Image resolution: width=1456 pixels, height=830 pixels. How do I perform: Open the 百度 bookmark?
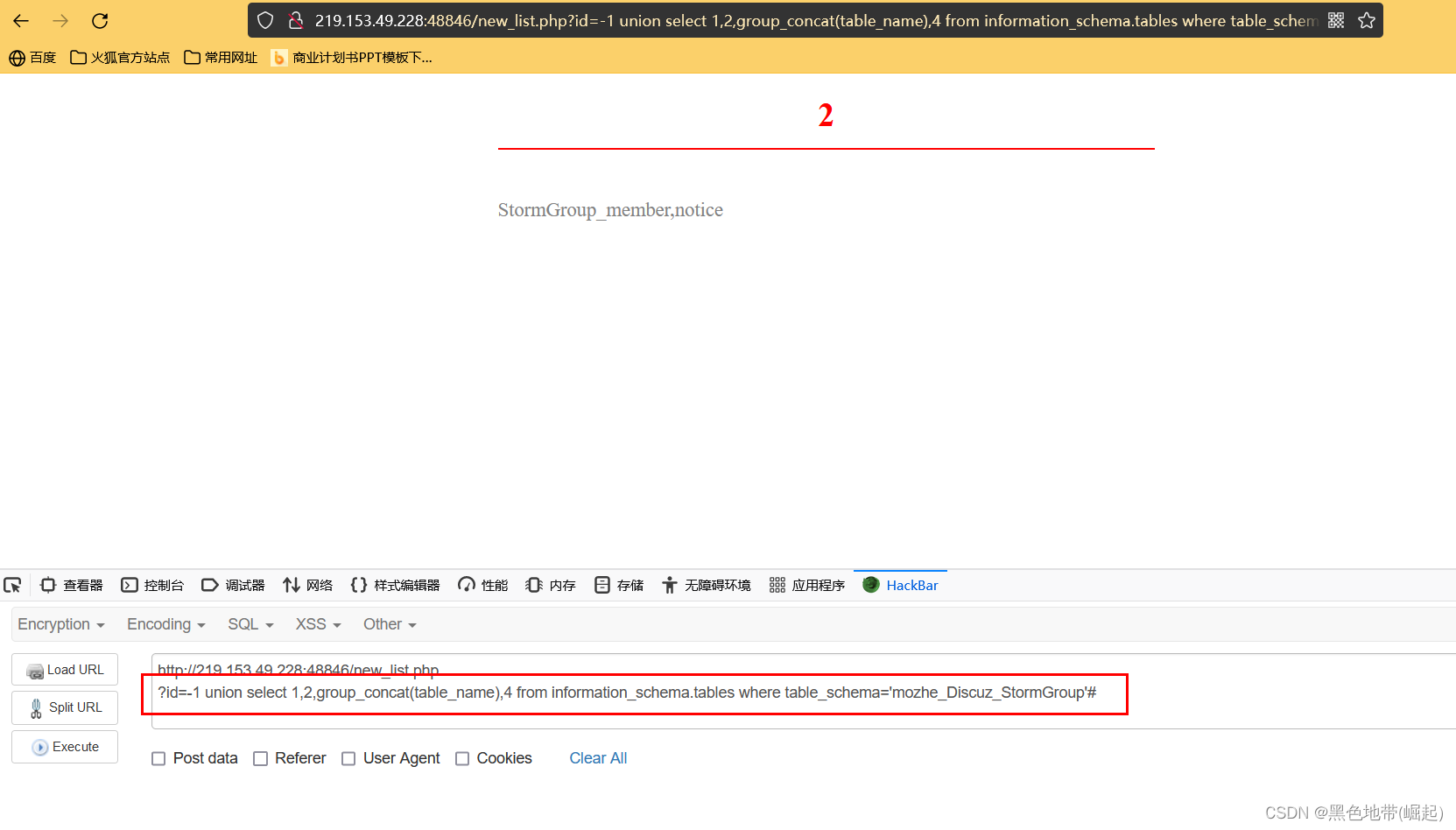32,58
